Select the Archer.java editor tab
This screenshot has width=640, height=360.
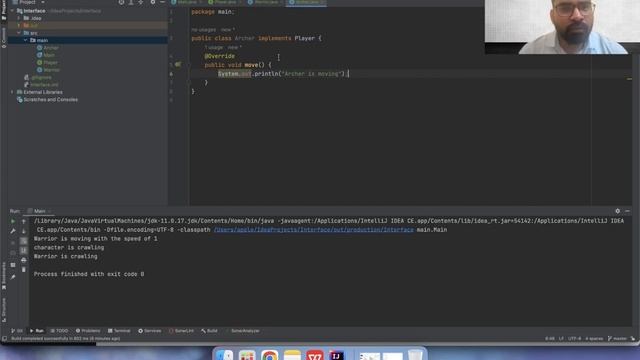pos(306,2)
